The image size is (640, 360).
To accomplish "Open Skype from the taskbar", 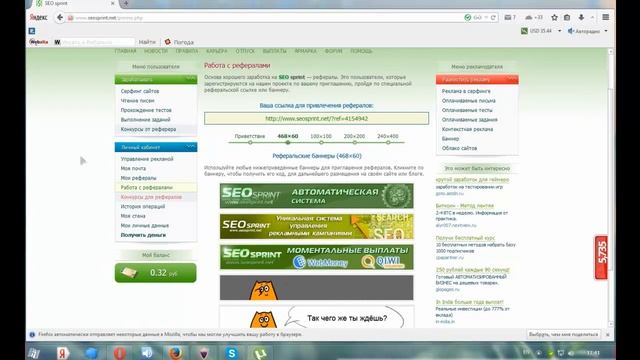I will [231, 353].
